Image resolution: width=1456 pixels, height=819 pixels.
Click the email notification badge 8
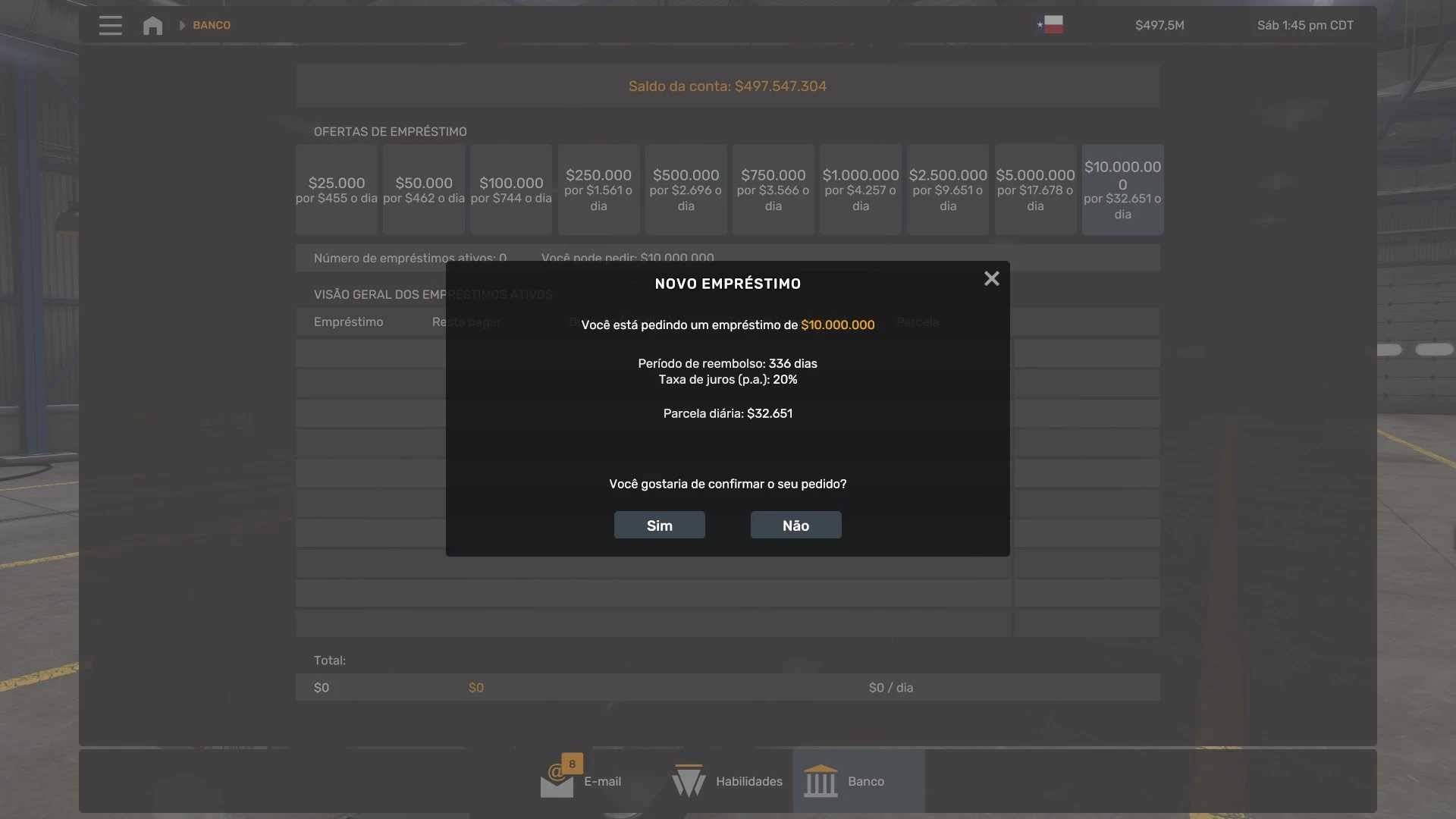[572, 764]
